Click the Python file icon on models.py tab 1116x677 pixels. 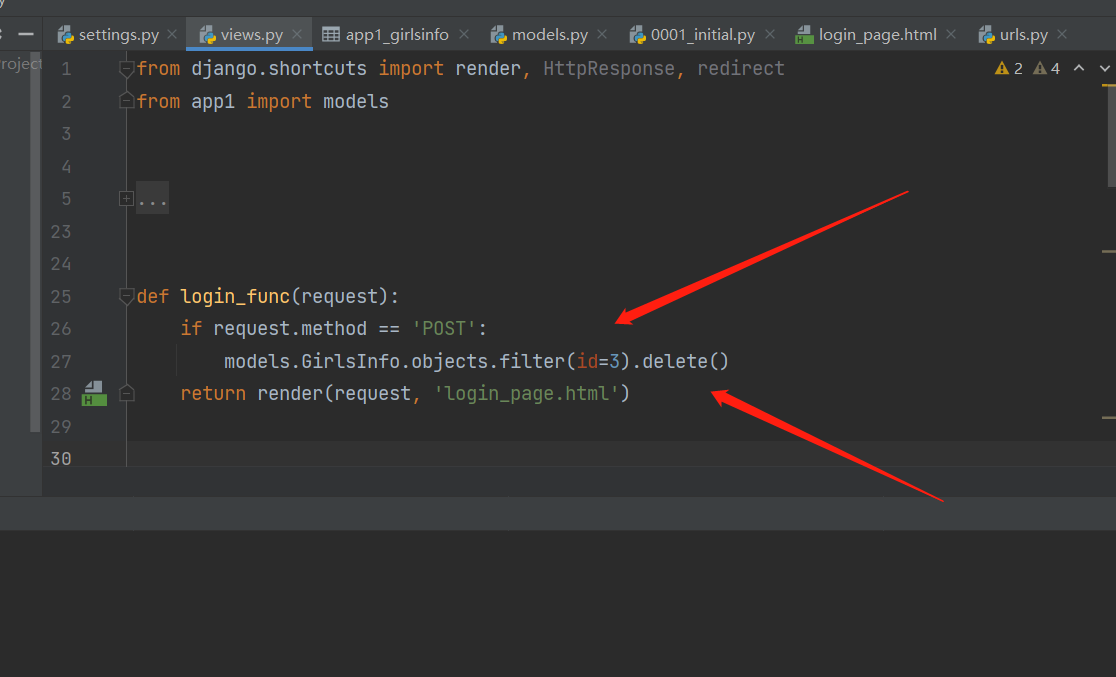point(499,34)
